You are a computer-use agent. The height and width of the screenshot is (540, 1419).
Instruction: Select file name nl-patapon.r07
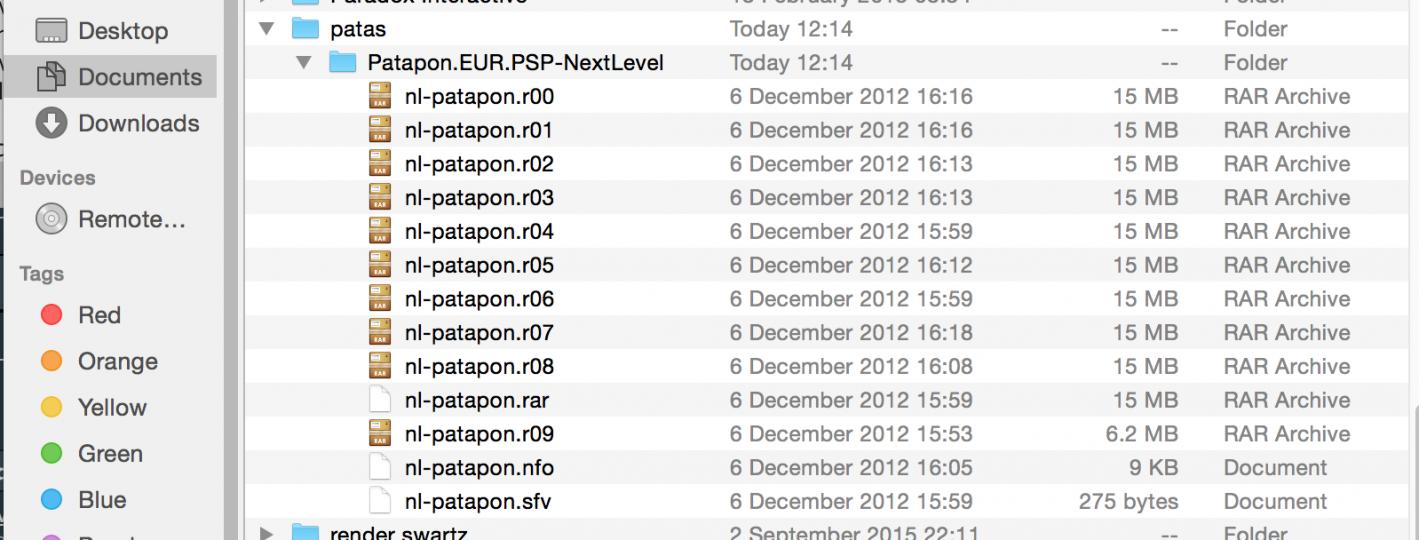(479, 333)
